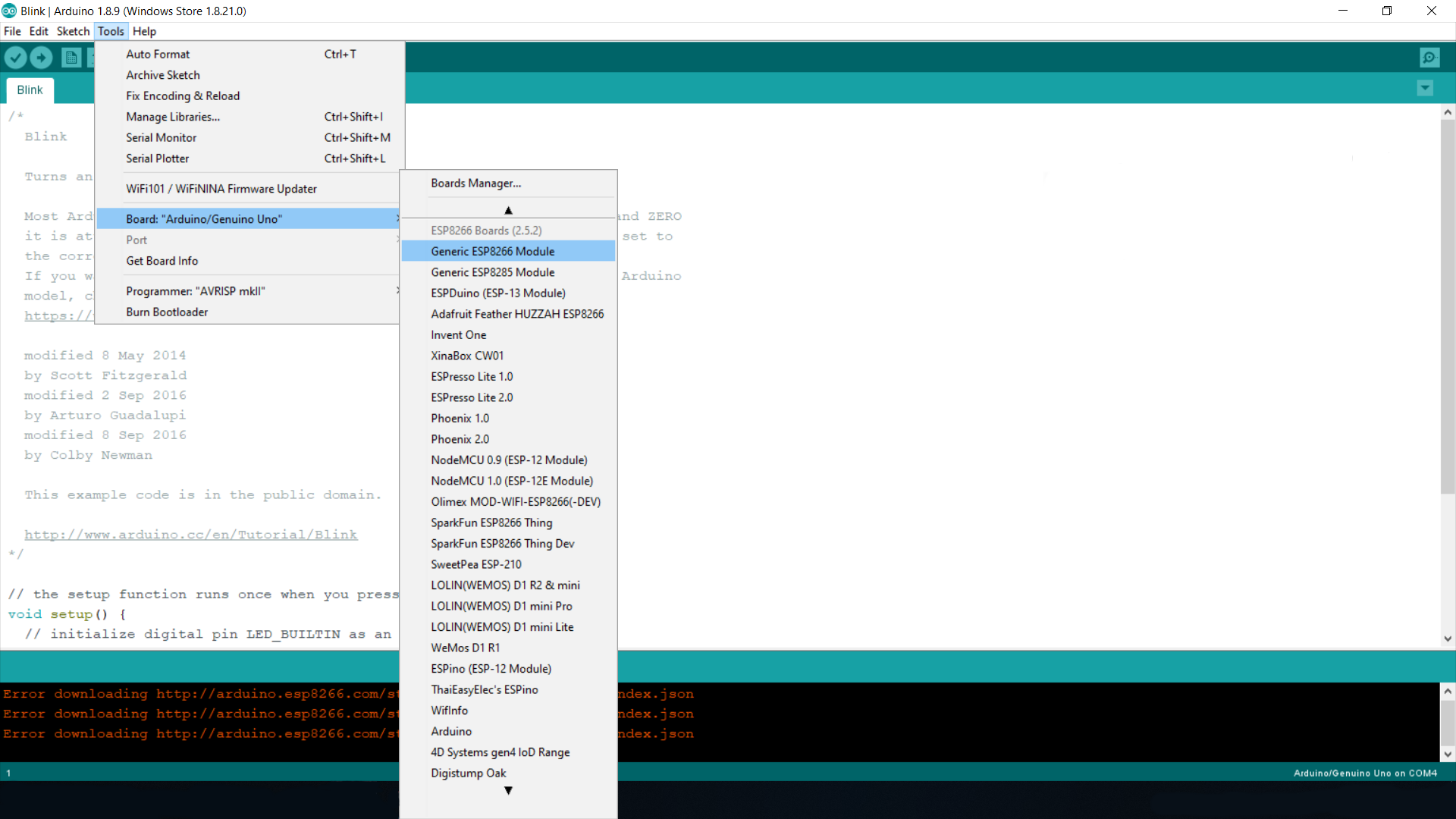Choose ThaiEasyElec's ESPino
The height and width of the screenshot is (819, 1456).
click(508, 689)
